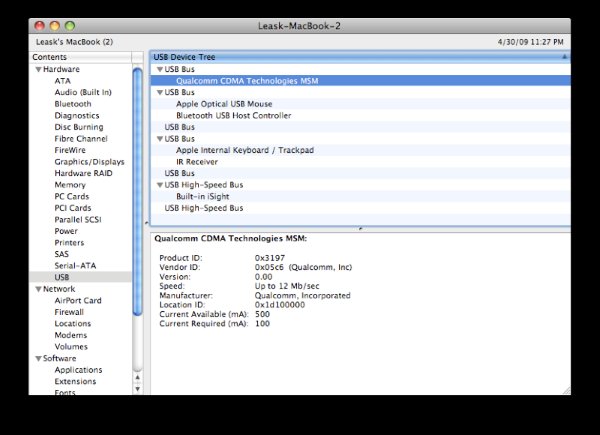Screen dimensions: 600x435
Task: Collapse the USB Bus above Apple Internal Keyboard
Action: click(x=160, y=139)
